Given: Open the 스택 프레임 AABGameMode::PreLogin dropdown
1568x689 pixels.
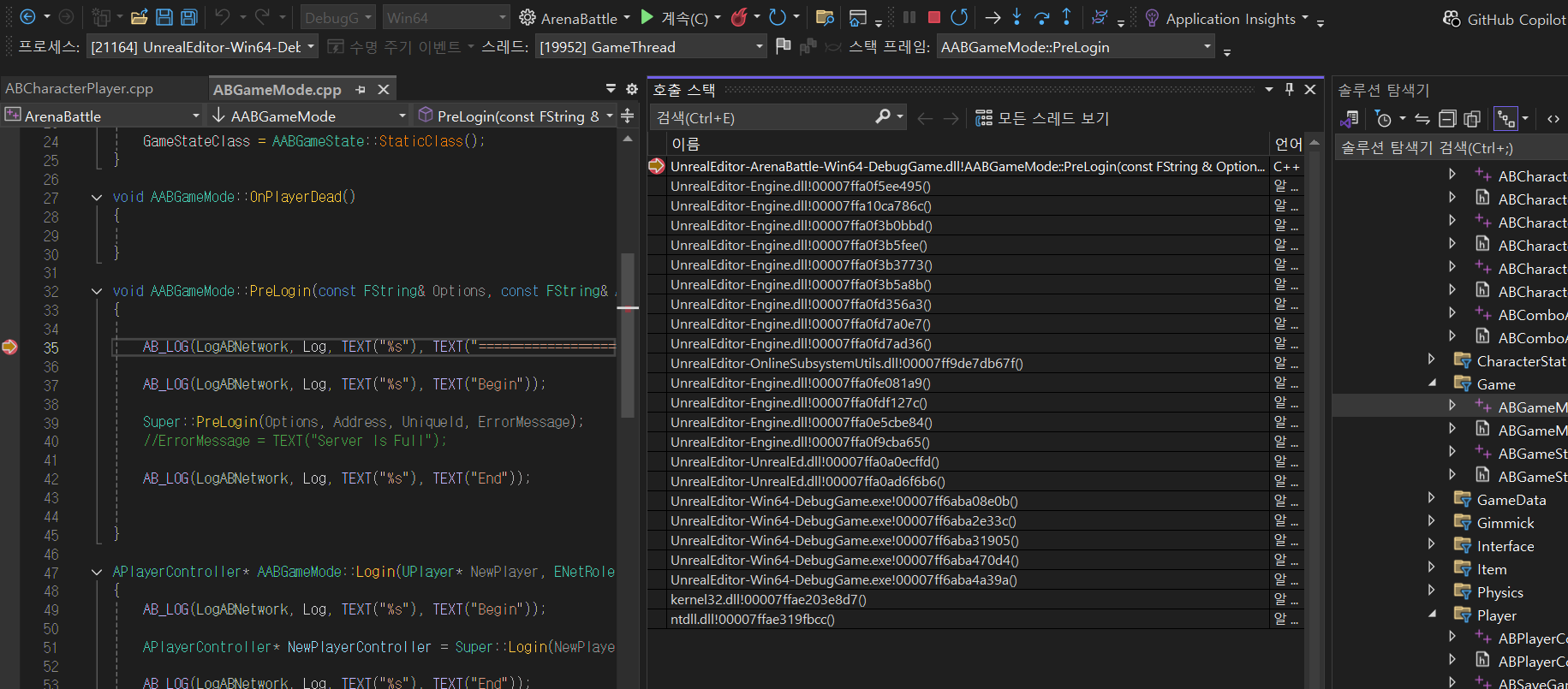Looking at the screenshot, I should click(1076, 47).
